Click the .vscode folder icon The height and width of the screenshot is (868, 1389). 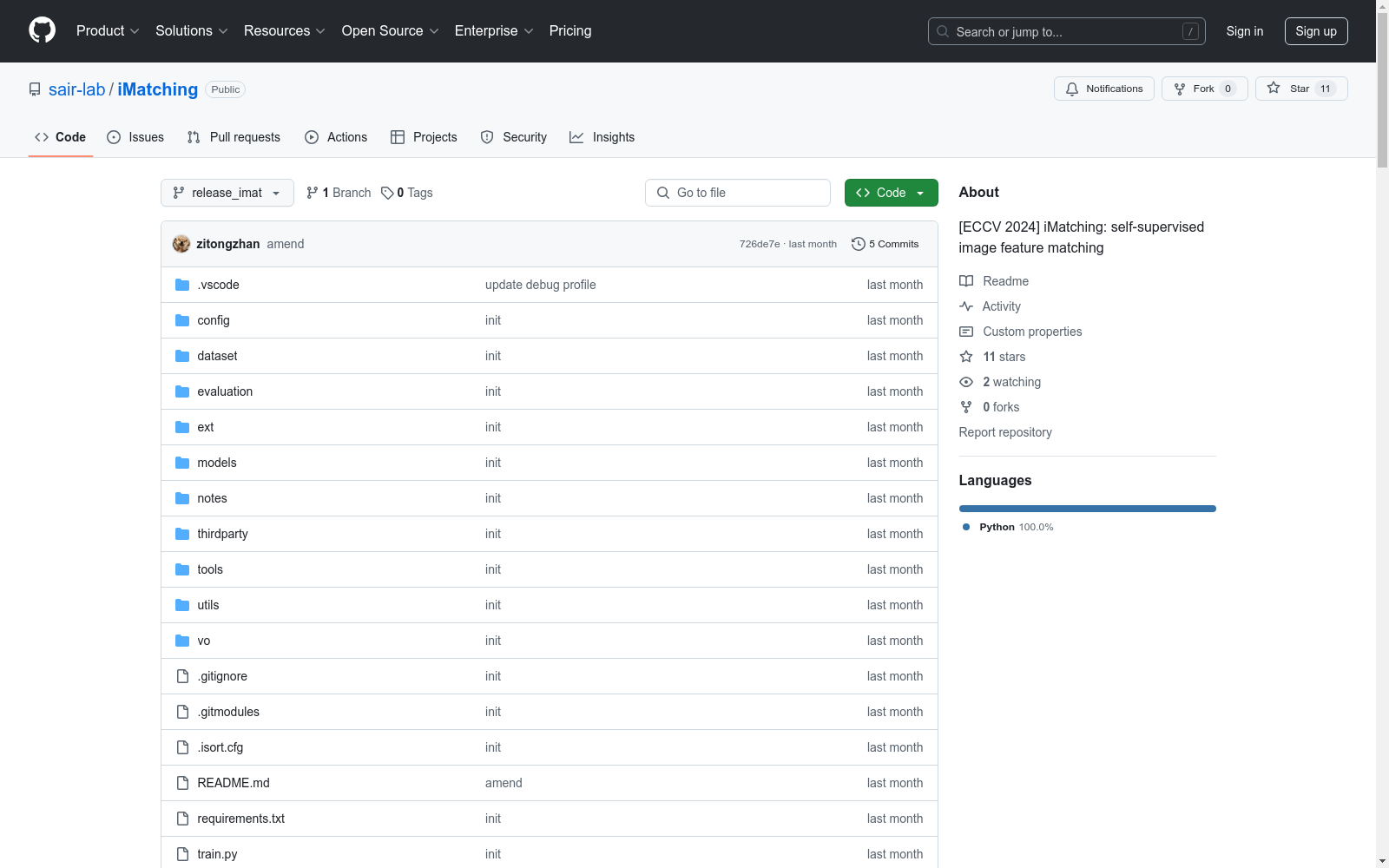[182, 285]
